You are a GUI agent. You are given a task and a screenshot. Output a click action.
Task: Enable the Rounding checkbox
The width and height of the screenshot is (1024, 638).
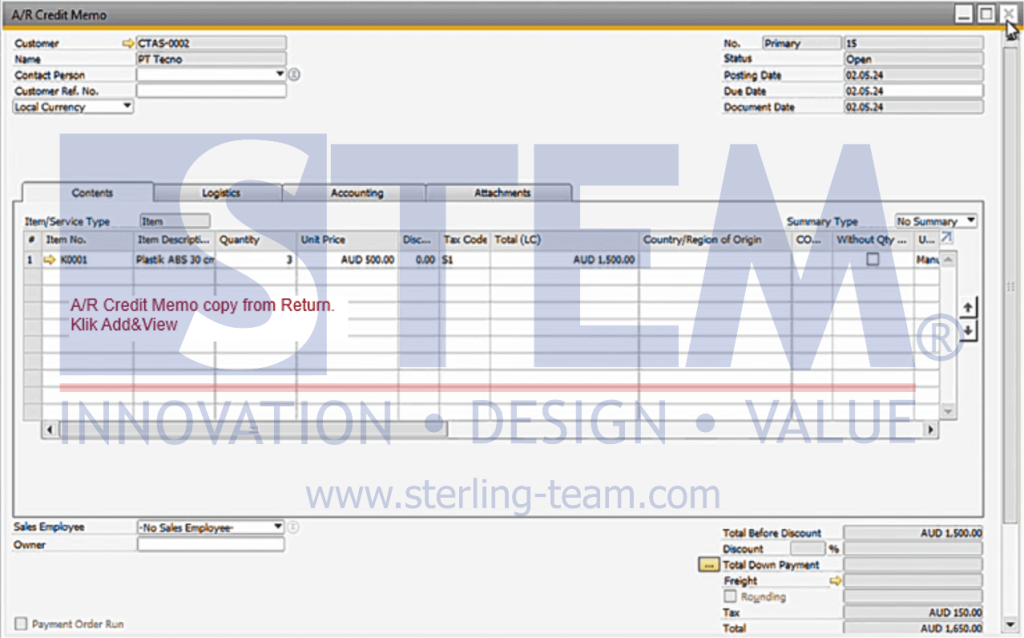730,597
